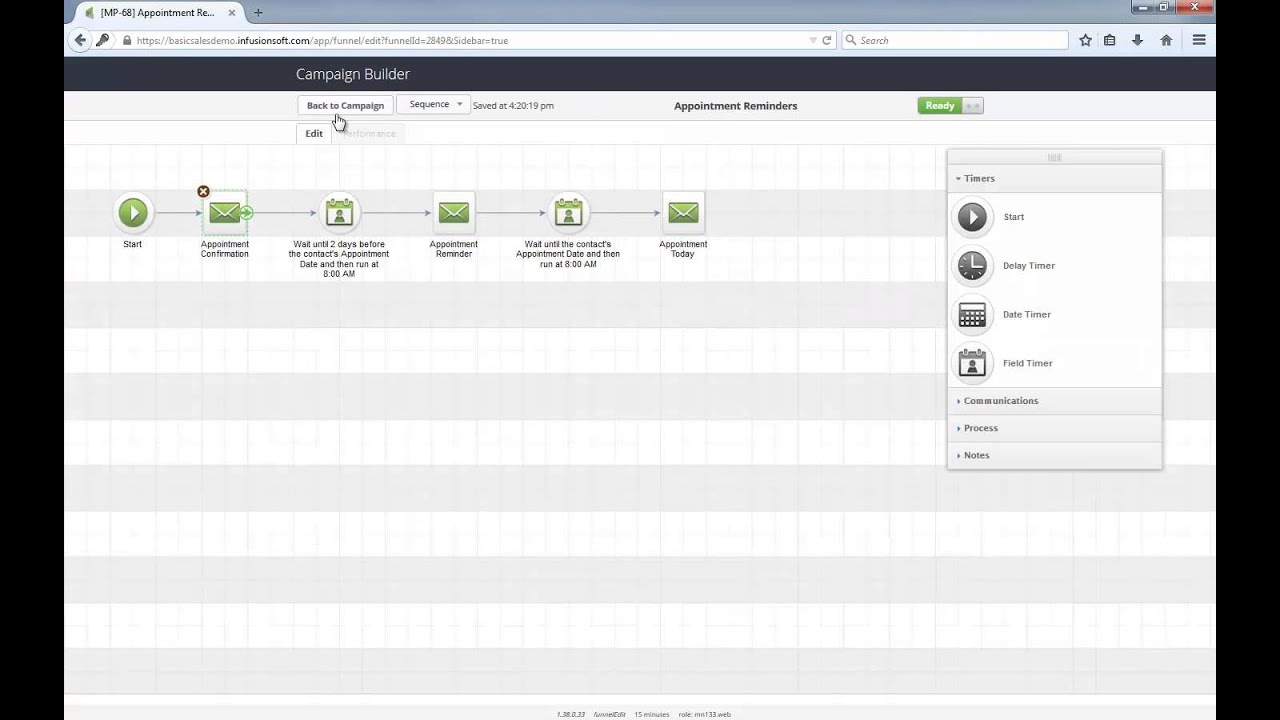Switch to the Performance tab
This screenshot has height=720, width=1280.
[368, 133]
